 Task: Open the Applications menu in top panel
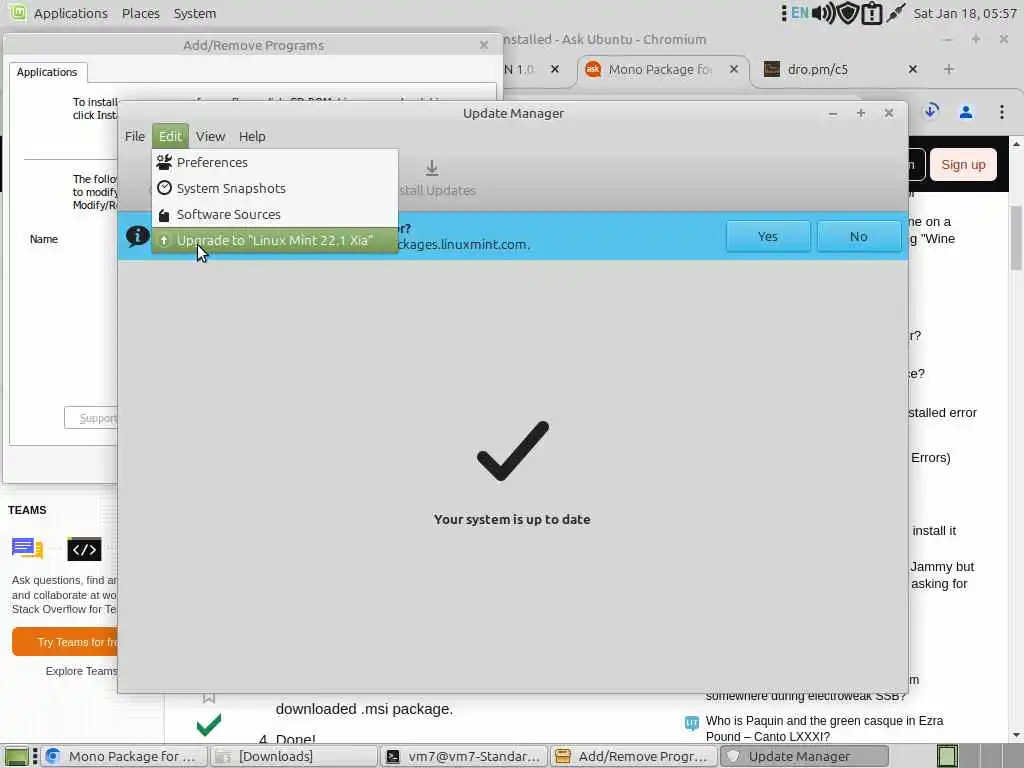tap(71, 13)
